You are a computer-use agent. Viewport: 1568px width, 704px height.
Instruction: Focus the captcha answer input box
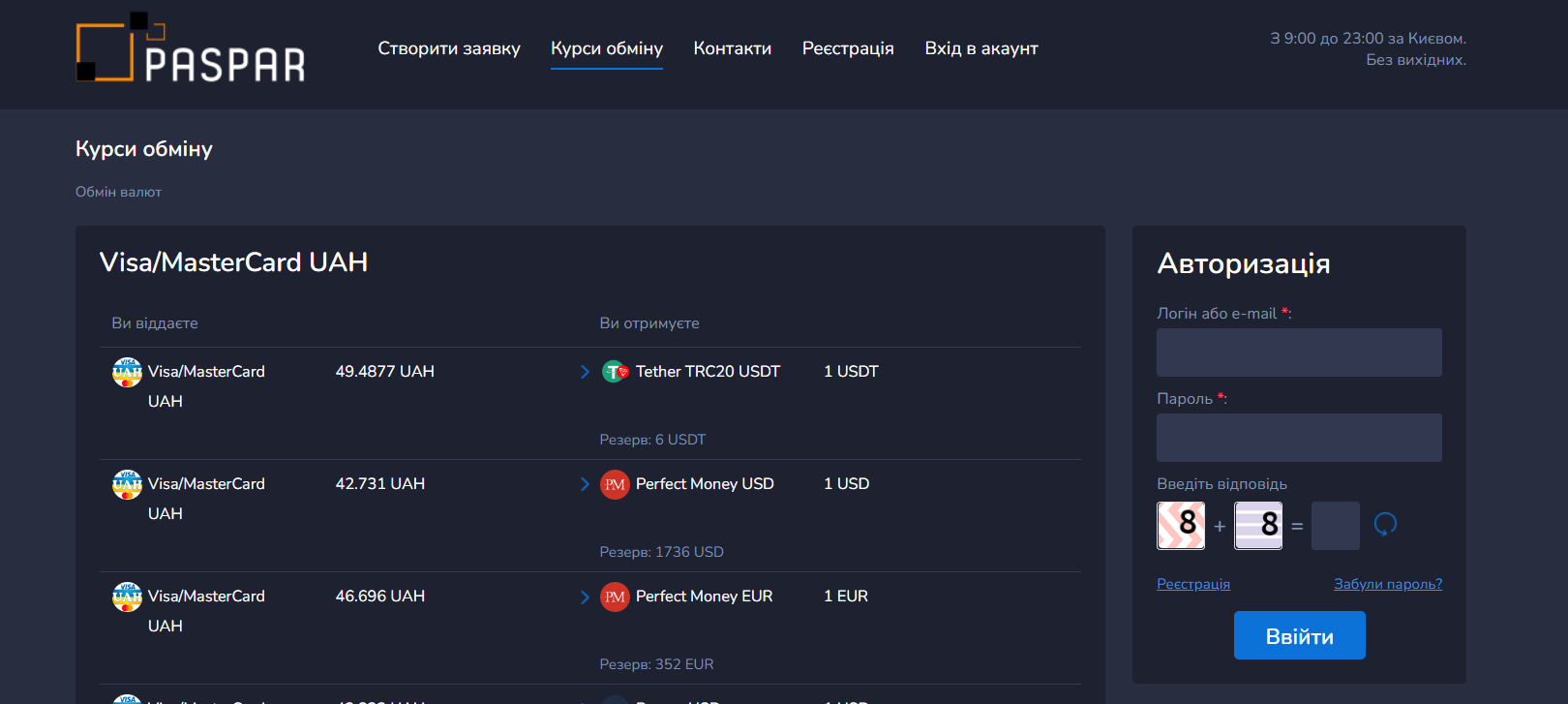[1336, 526]
